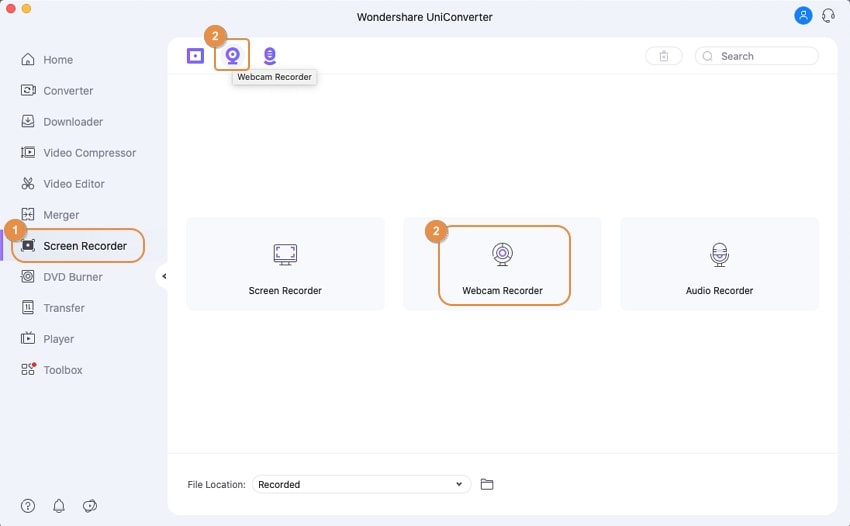Click the Search input field
The height and width of the screenshot is (526, 850).
click(757, 56)
